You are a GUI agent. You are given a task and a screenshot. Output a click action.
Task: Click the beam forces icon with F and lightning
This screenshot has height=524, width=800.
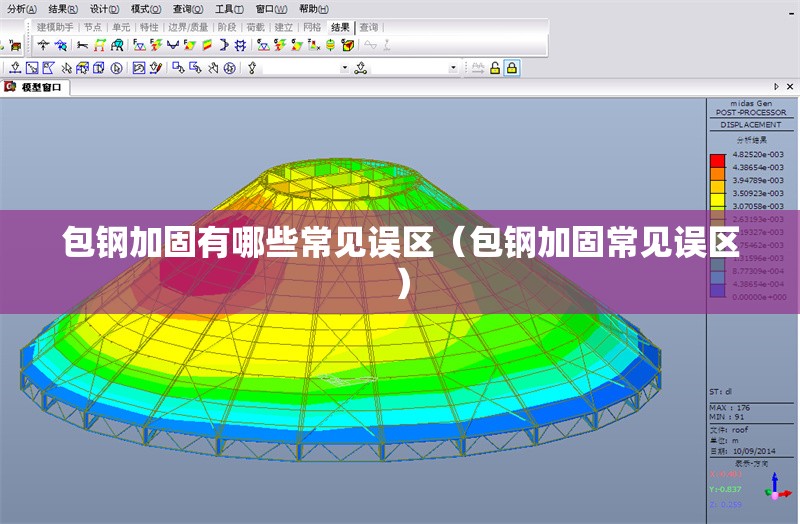(x=156, y=45)
